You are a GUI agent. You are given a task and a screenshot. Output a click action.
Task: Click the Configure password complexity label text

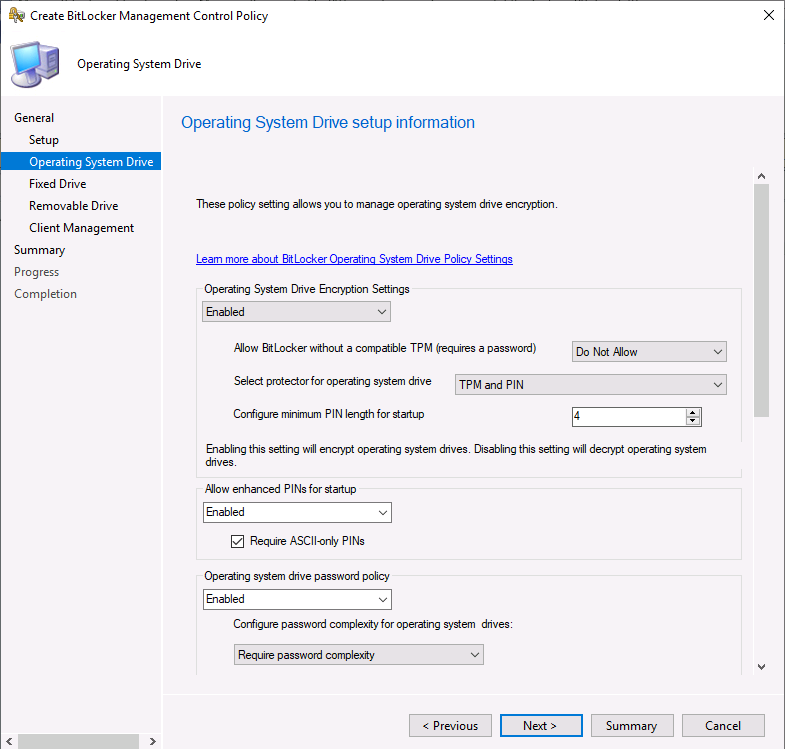tap(373, 624)
